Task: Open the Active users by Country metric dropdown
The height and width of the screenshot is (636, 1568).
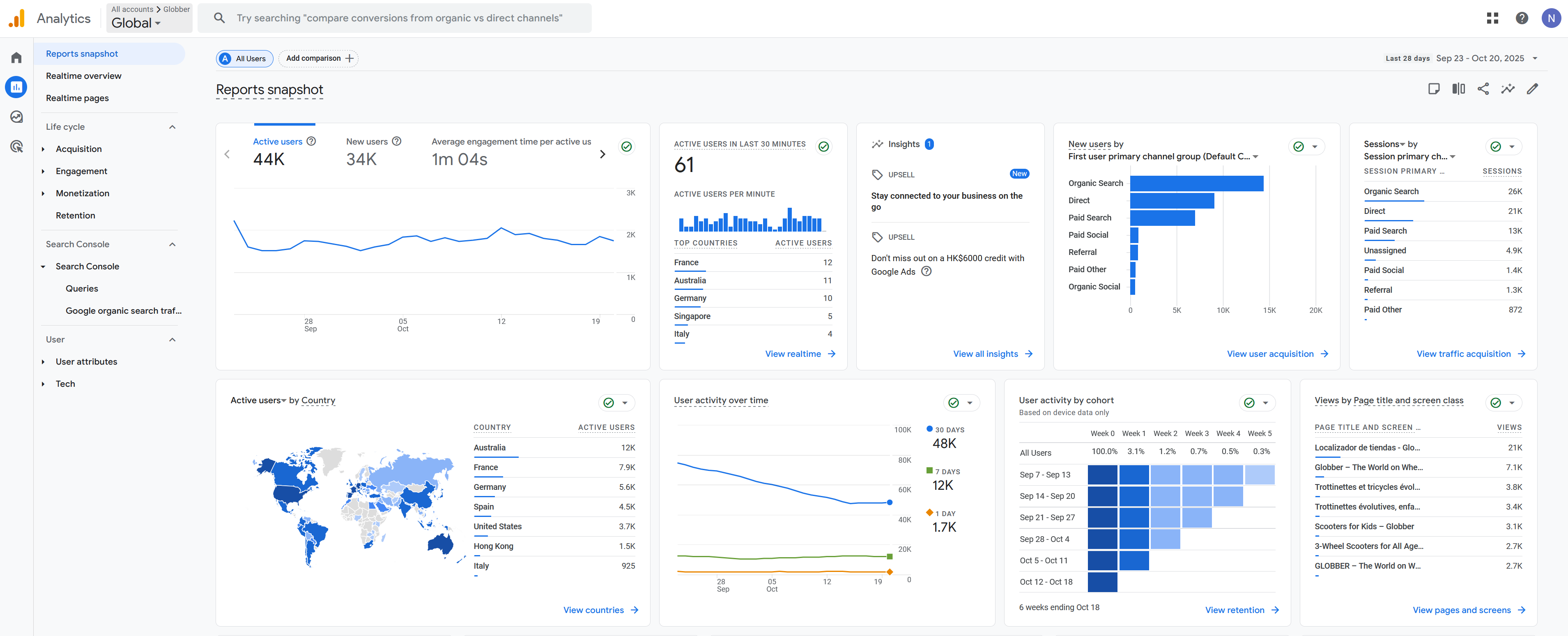Action: tap(258, 400)
